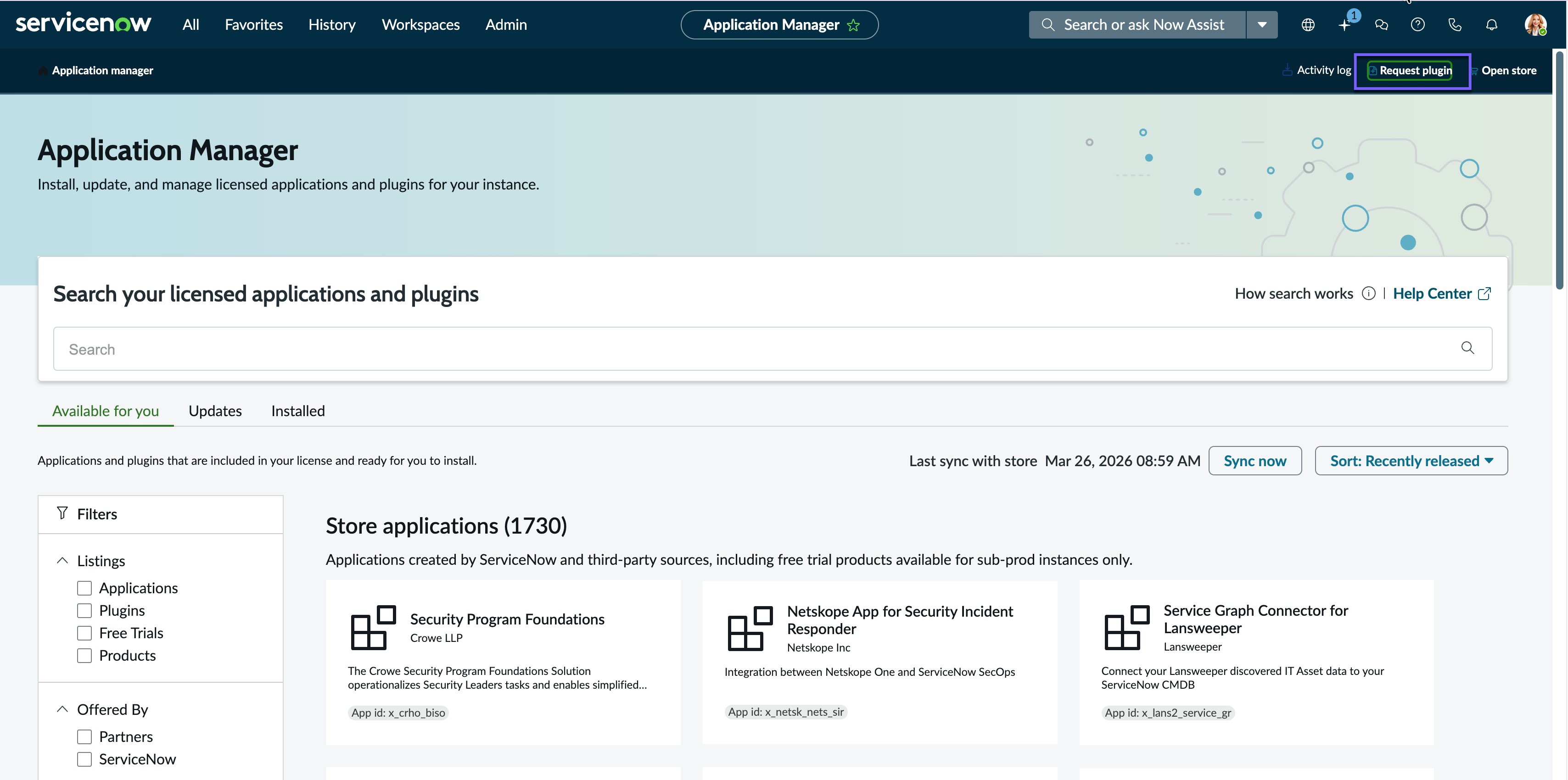Favorite Application Manager with the star icon
The width and height of the screenshot is (1568, 780).
(x=853, y=25)
